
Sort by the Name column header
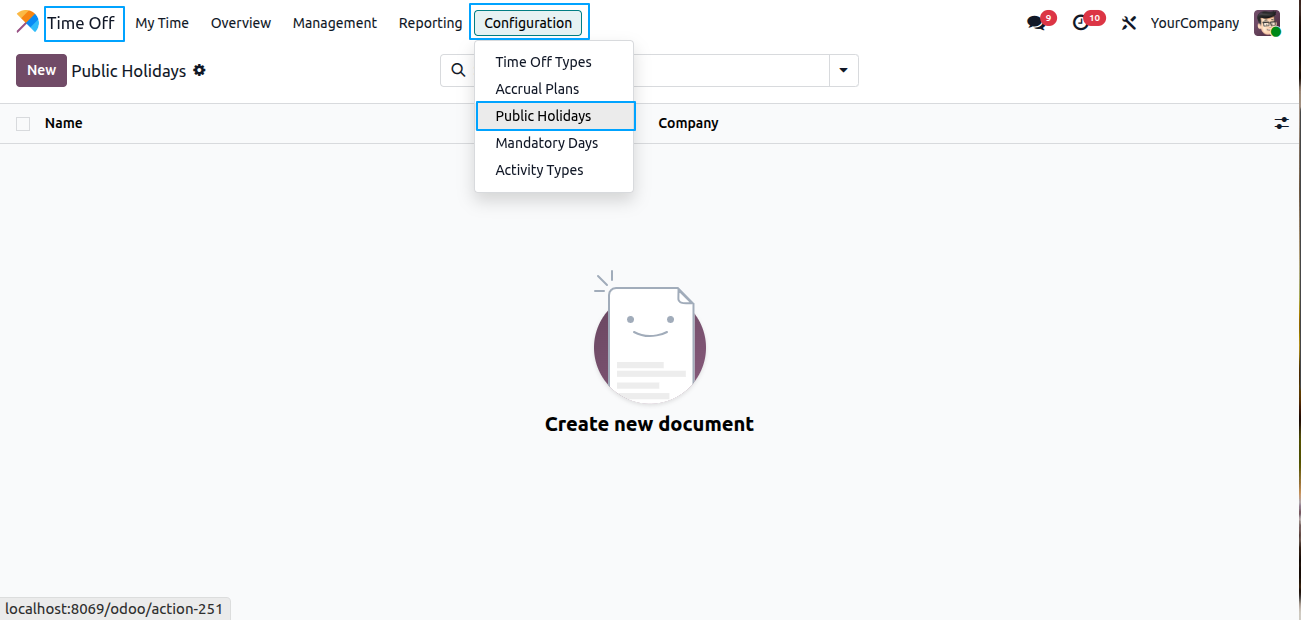(64, 123)
